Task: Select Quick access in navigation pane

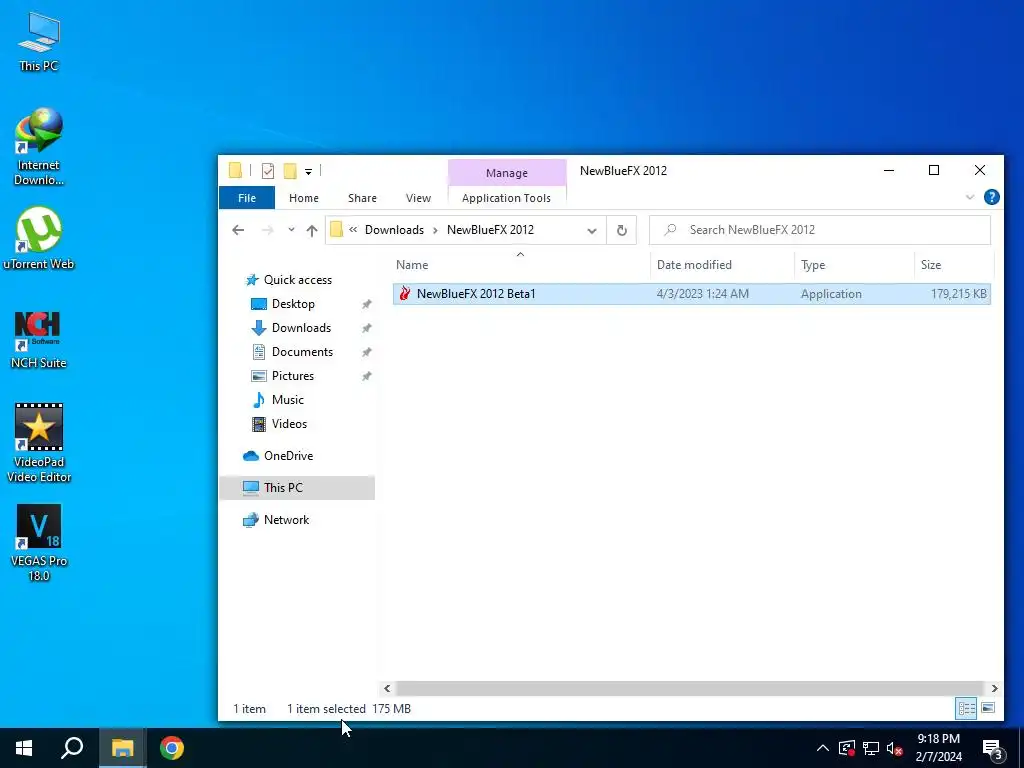Action: point(298,280)
